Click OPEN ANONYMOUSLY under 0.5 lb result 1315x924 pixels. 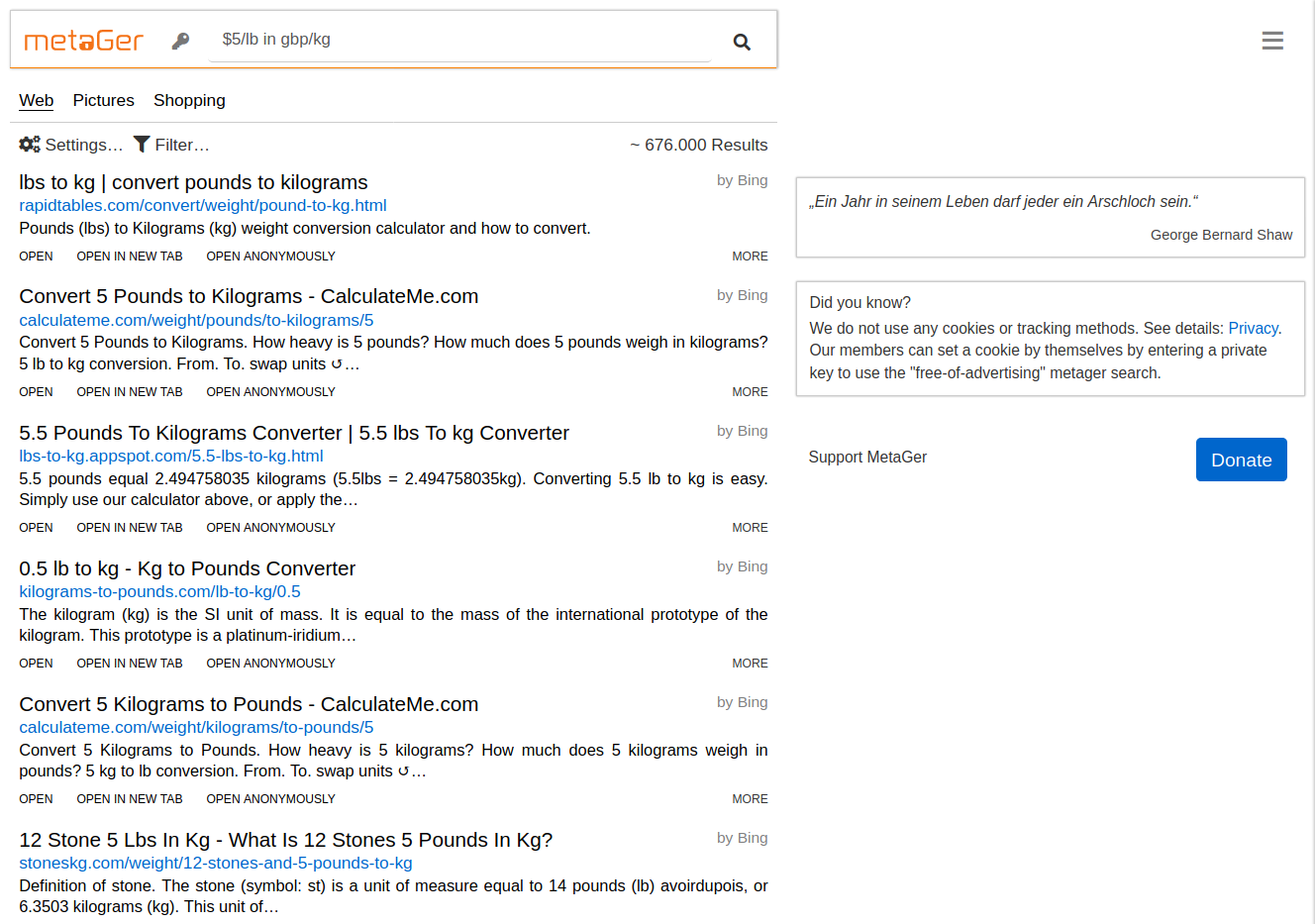(271, 664)
